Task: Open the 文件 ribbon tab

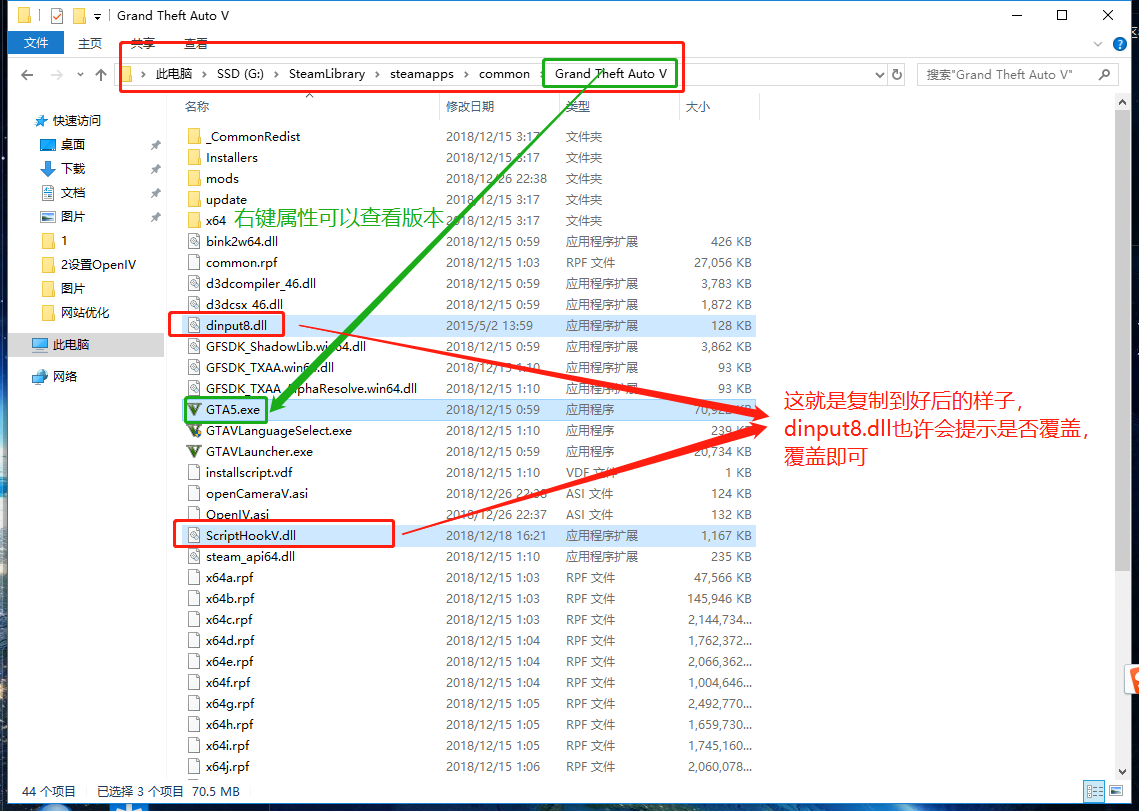Action: click(36, 43)
